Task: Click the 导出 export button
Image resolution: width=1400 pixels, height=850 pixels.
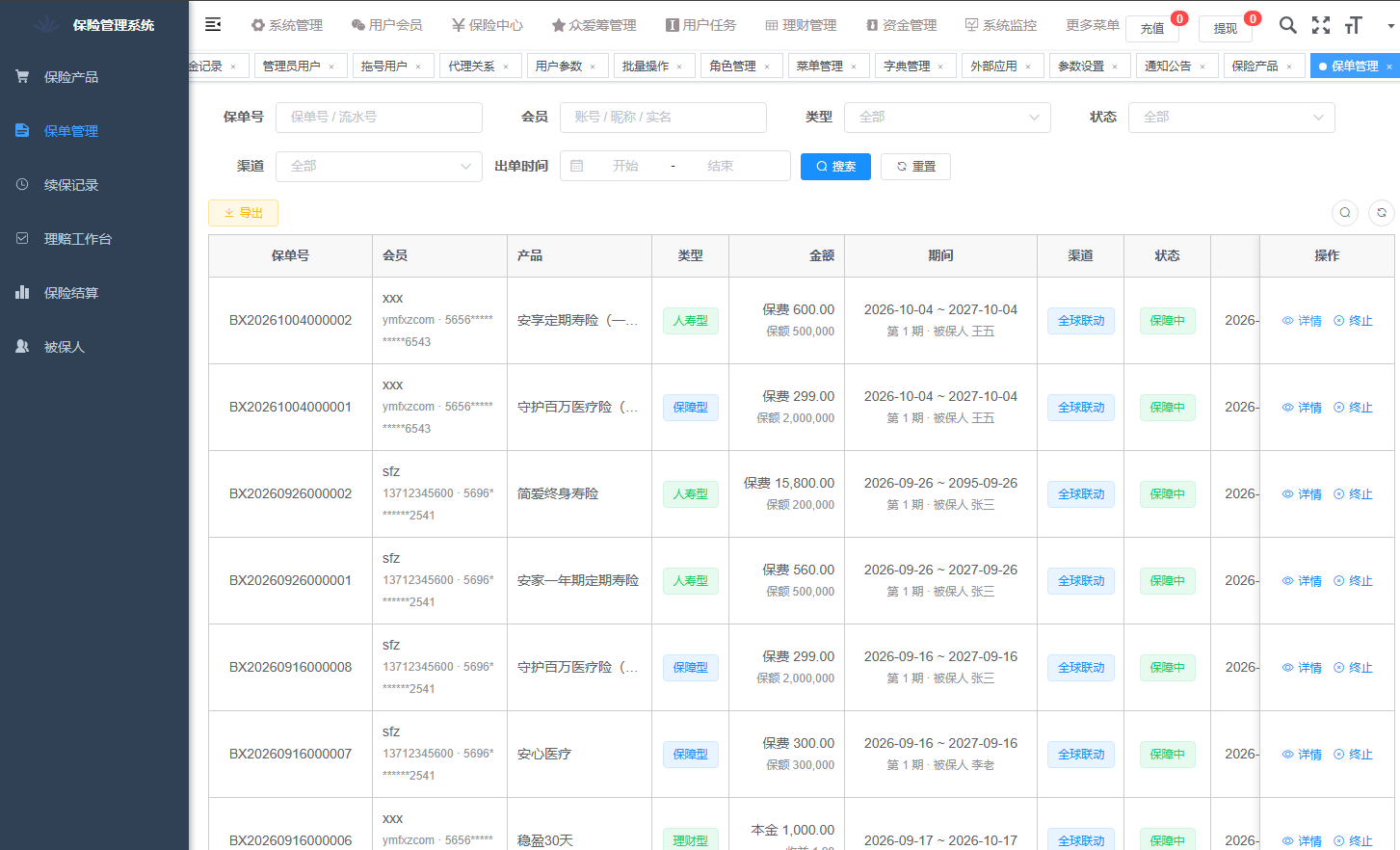Action: coord(243,213)
